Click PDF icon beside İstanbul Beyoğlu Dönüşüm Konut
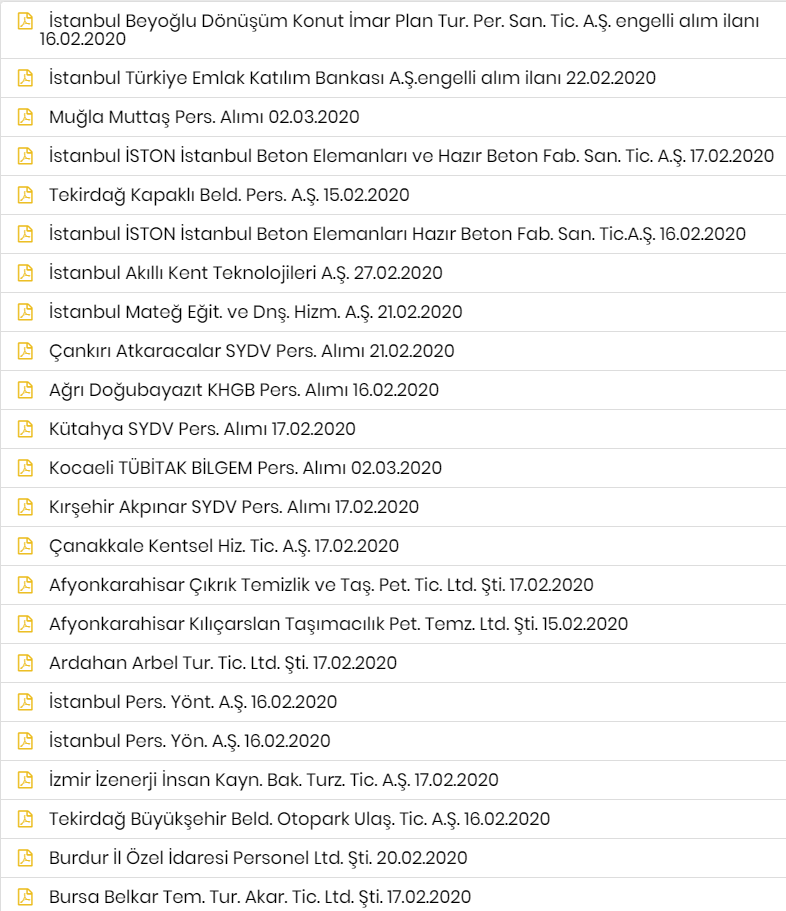Viewport: 786px width, 911px height. pos(25,21)
